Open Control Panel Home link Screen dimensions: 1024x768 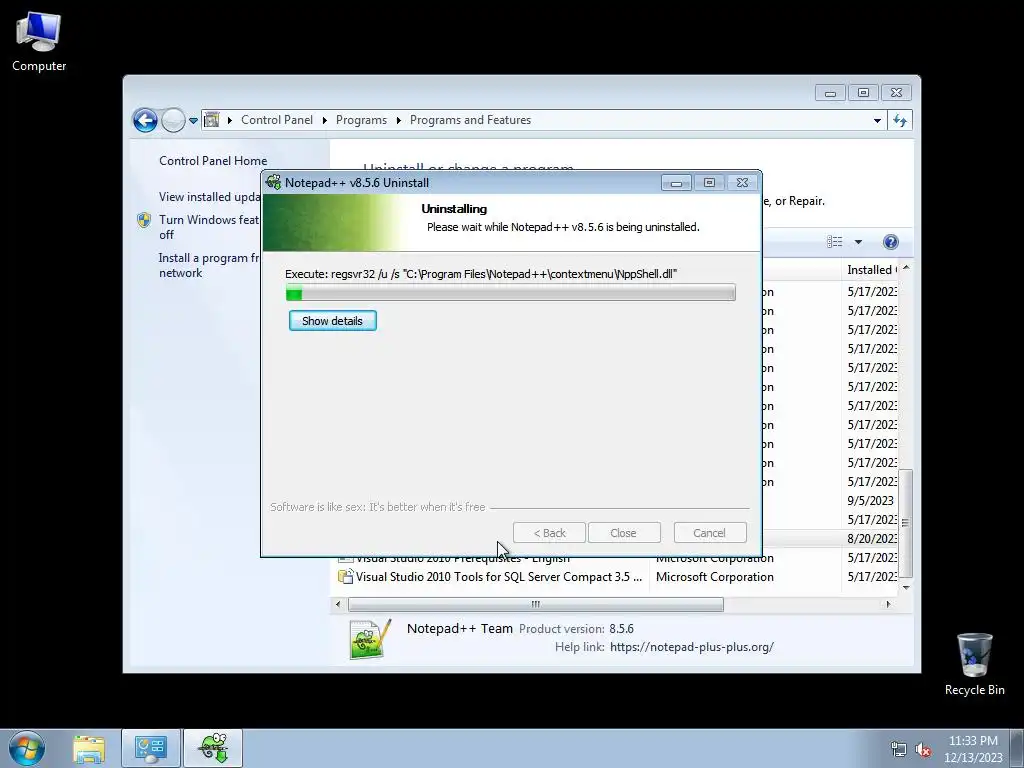(213, 161)
